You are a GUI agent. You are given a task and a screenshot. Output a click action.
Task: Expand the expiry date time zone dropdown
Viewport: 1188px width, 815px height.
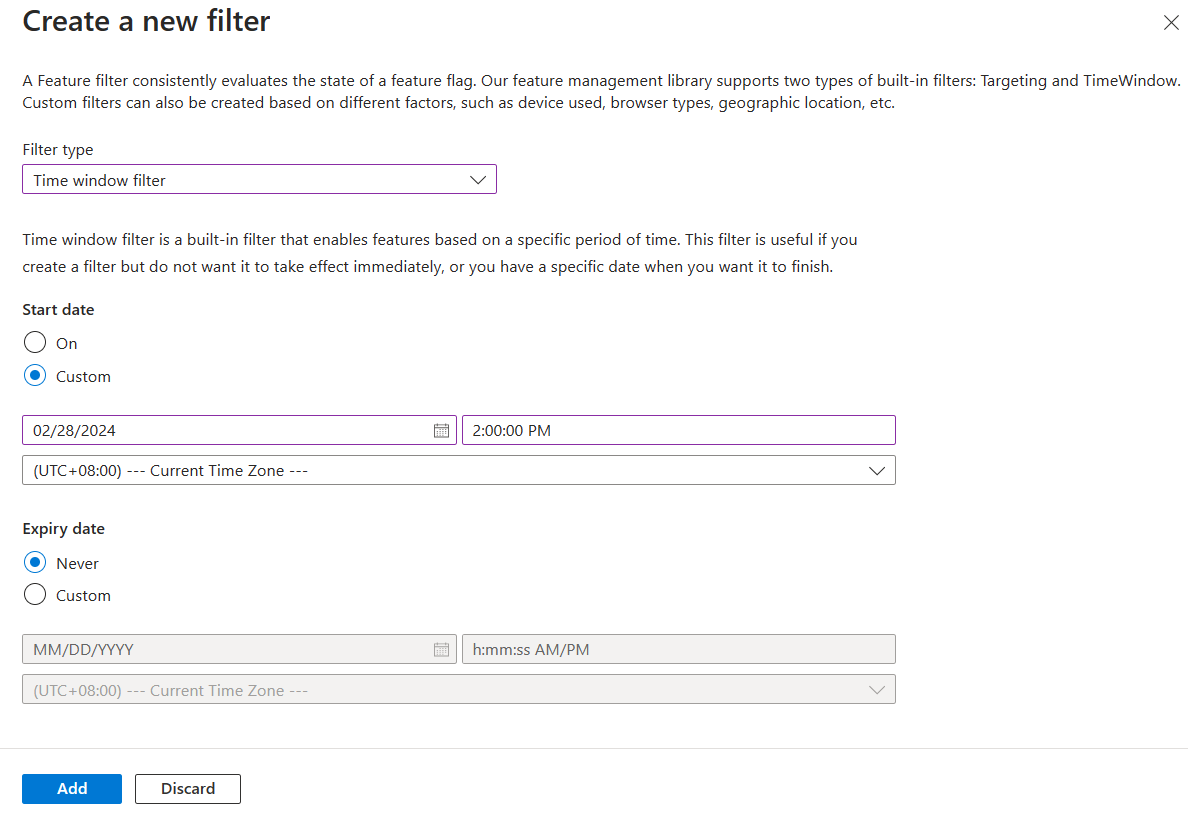coord(459,690)
